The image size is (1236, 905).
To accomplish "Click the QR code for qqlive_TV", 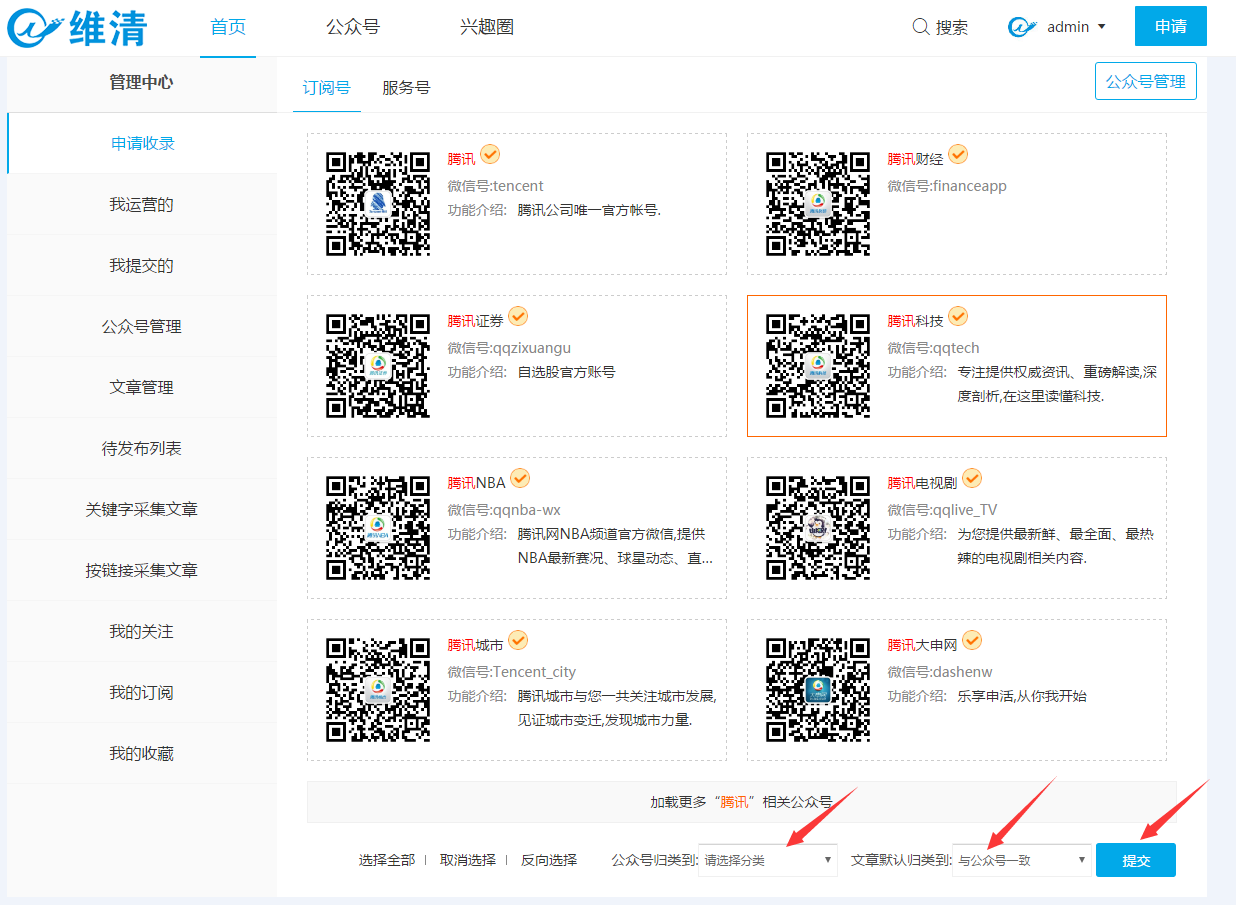I will (x=818, y=528).
